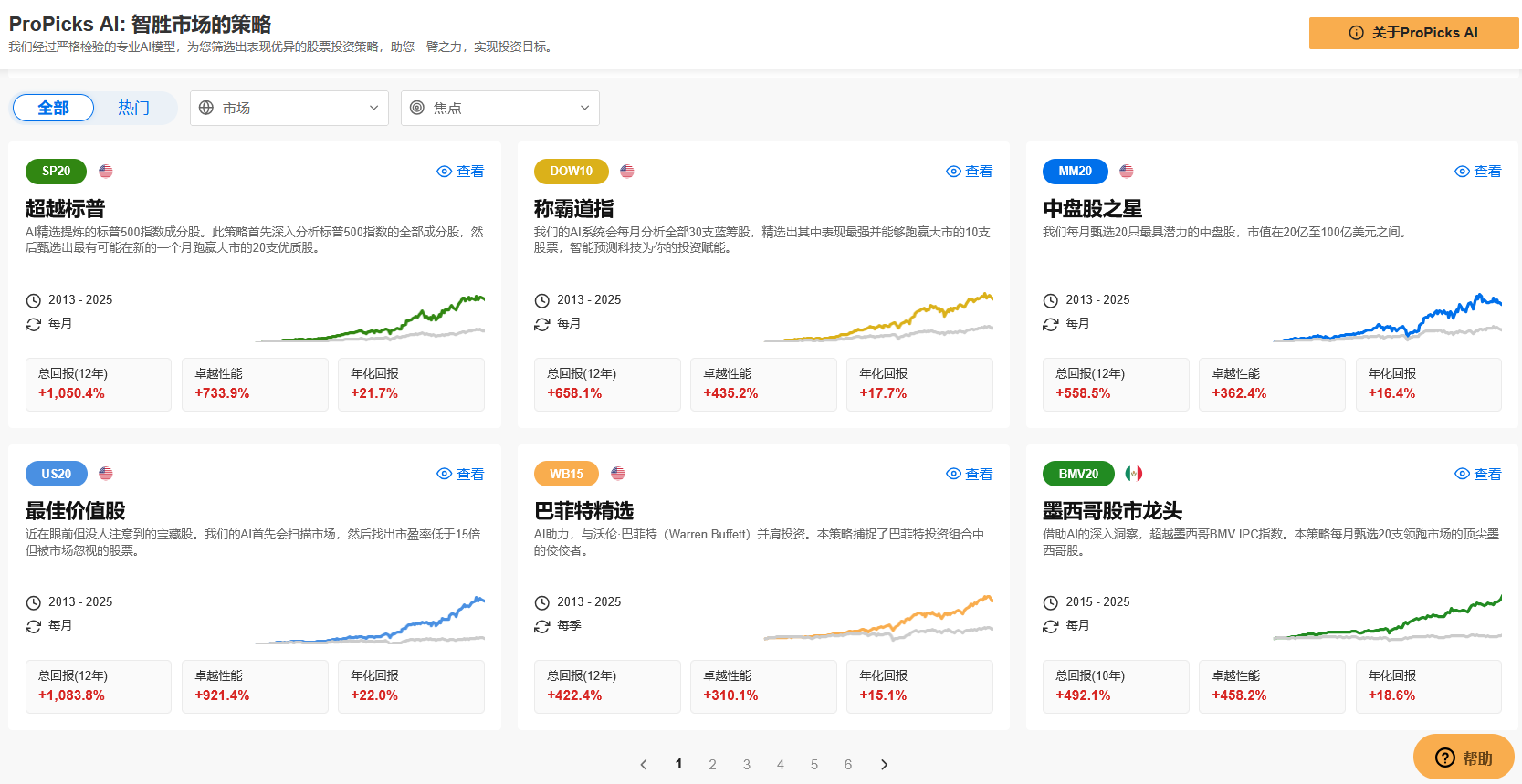
Task: Click the refresh icon beside 每季 in 巴菲特精选 card
Action: coord(542,626)
